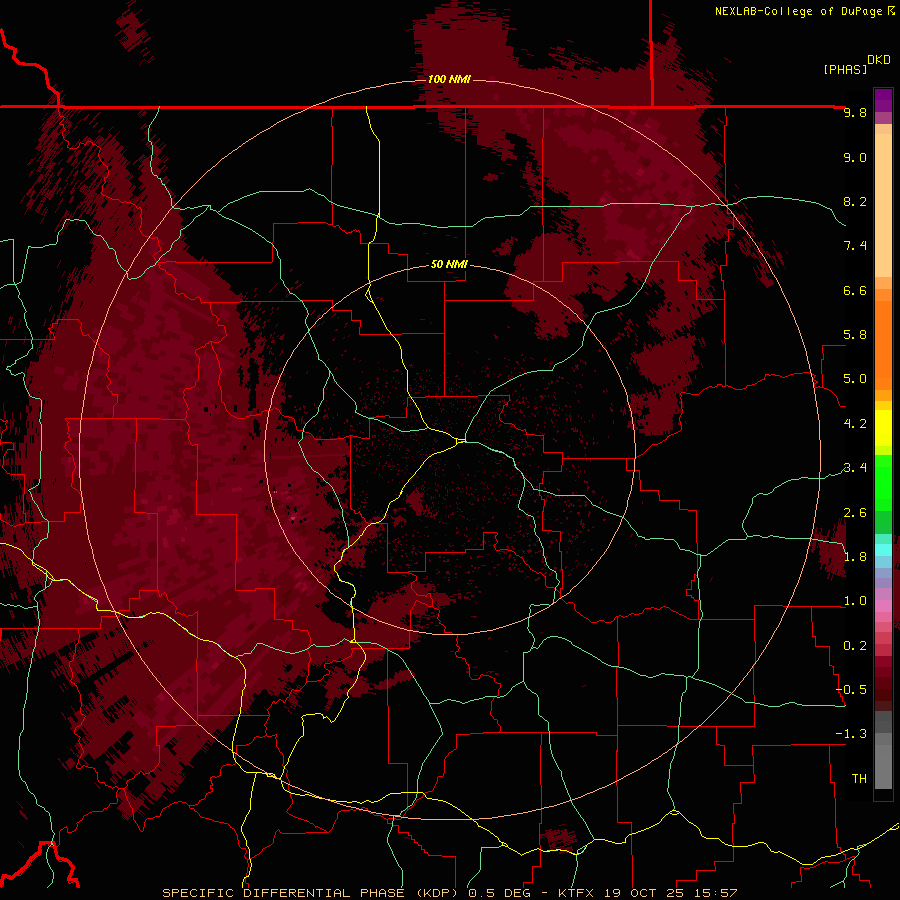Viewport: 900px width, 900px height.
Task: Click the 50 NMI range ring label
Action: (449, 264)
